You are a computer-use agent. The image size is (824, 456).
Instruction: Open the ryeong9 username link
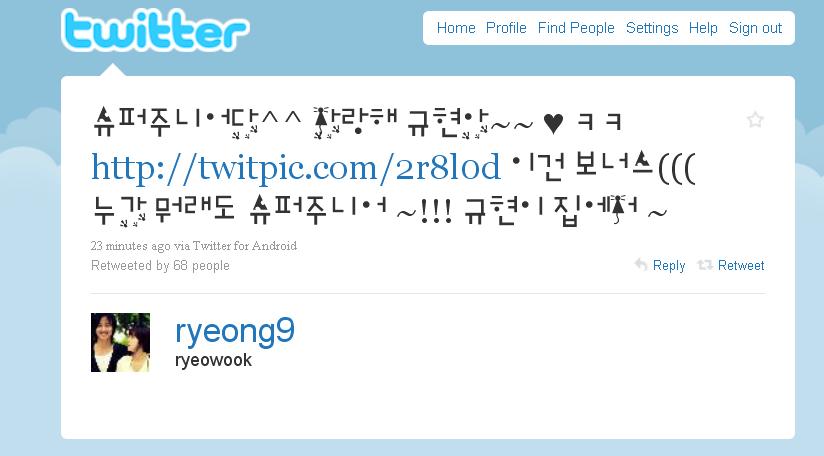(x=235, y=332)
